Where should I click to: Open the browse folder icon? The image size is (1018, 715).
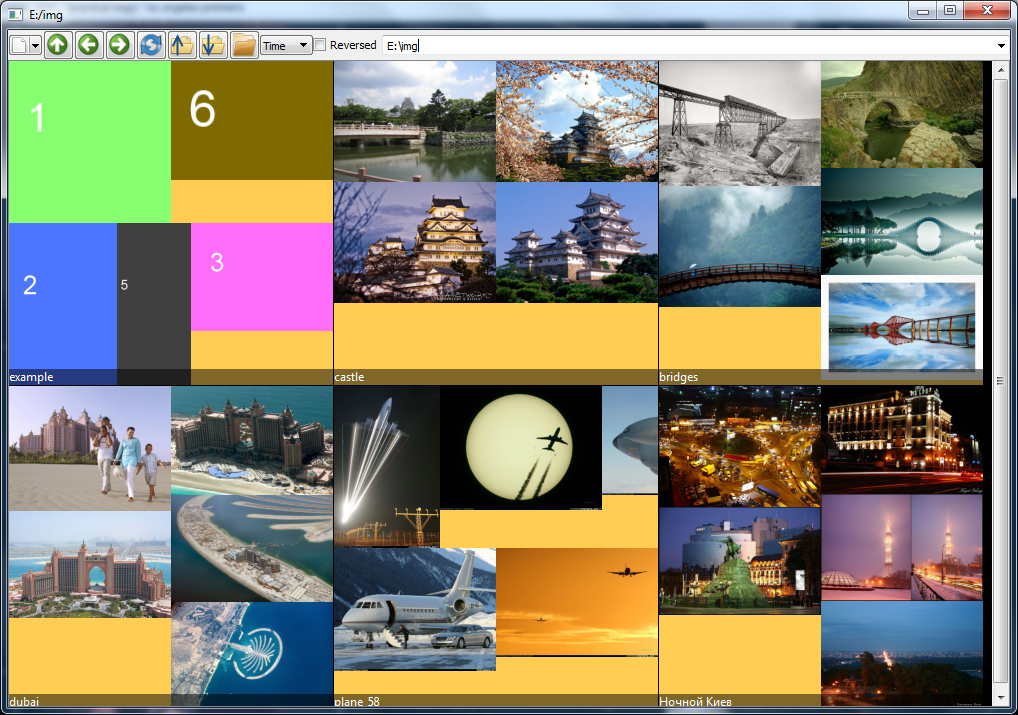point(243,44)
